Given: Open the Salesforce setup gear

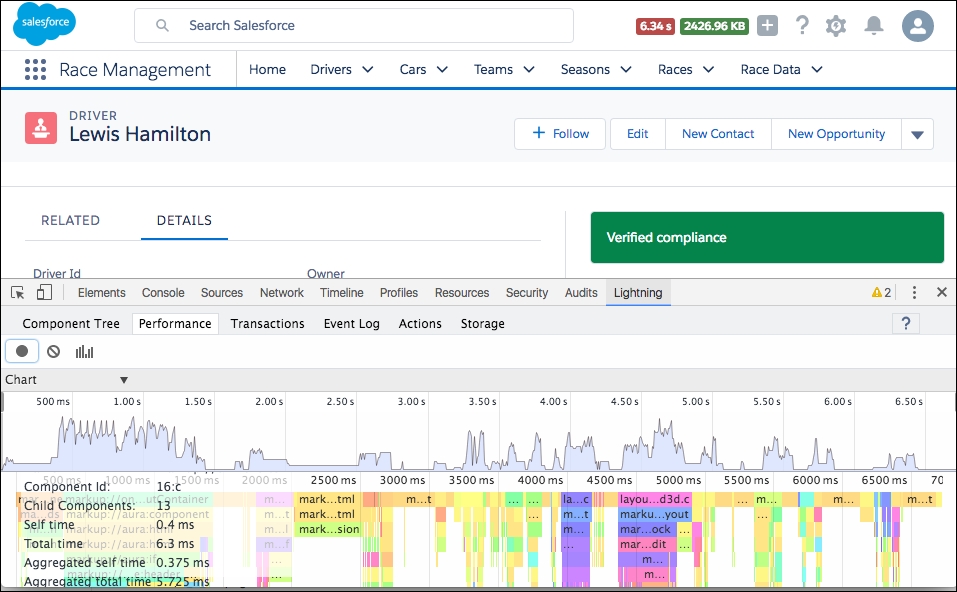Looking at the screenshot, I should [x=836, y=26].
